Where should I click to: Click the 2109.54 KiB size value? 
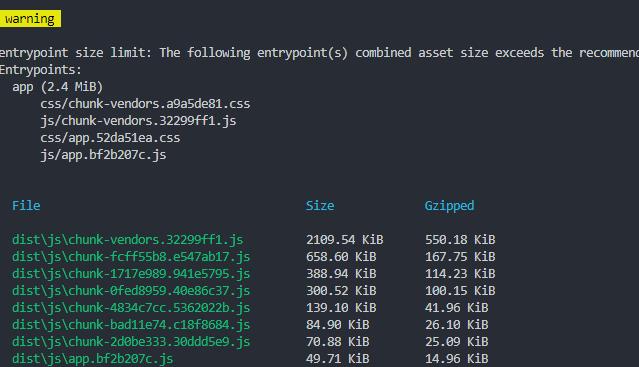tap(344, 240)
